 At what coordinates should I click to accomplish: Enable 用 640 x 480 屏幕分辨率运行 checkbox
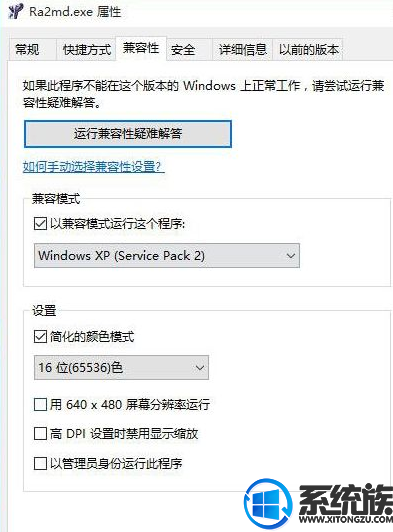click(x=40, y=404)
